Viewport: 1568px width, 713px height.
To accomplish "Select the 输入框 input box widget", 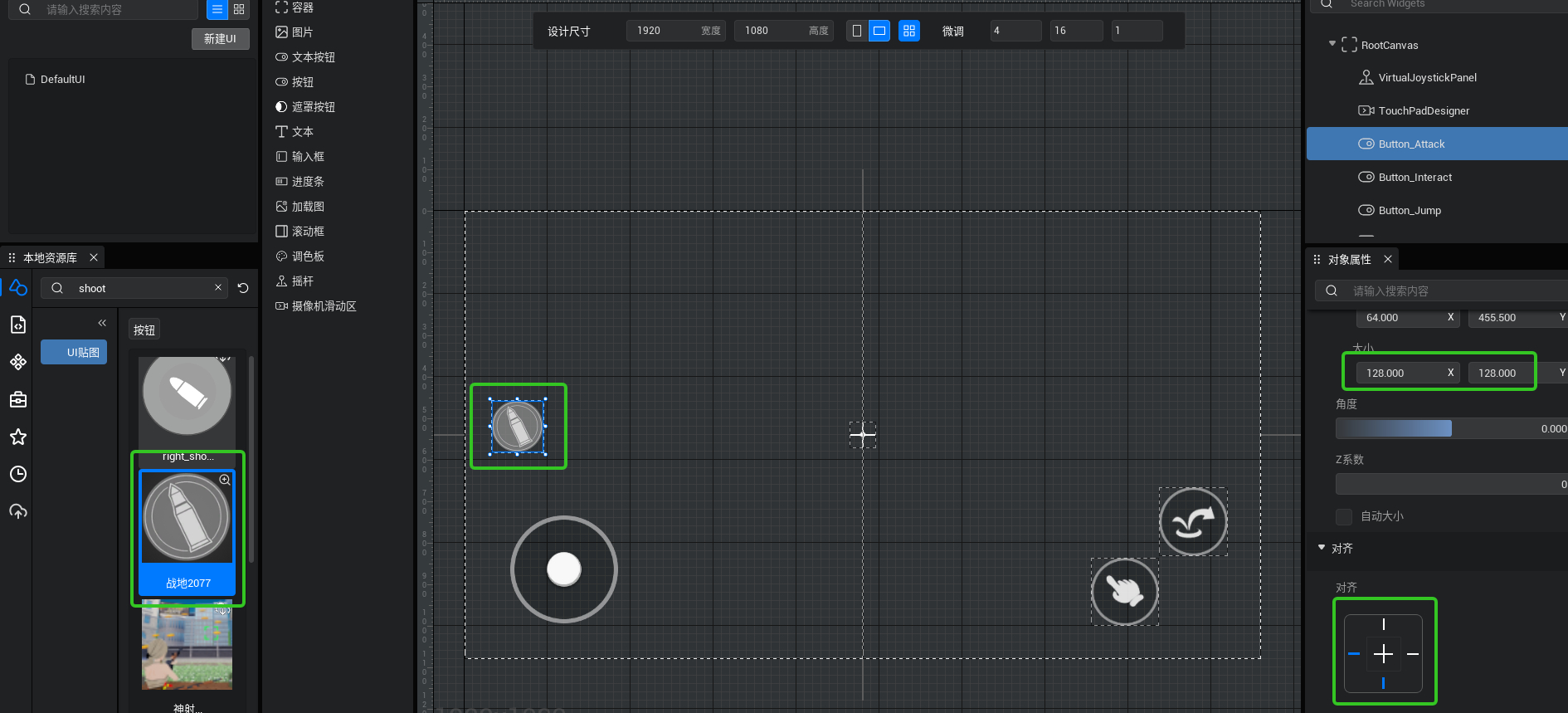I will tap(300, 157).
